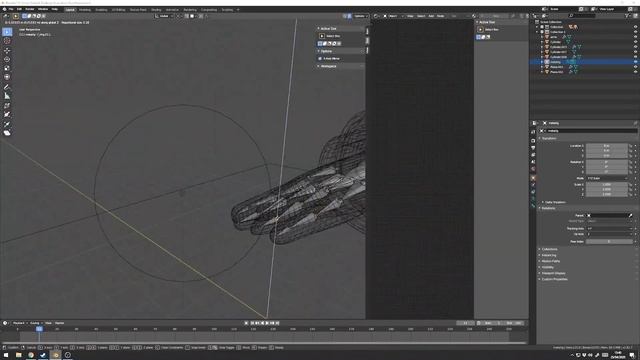The image size is (640, 360).
Task: Collapse the Workspace section in the sidebar
Action: [327, 66]
